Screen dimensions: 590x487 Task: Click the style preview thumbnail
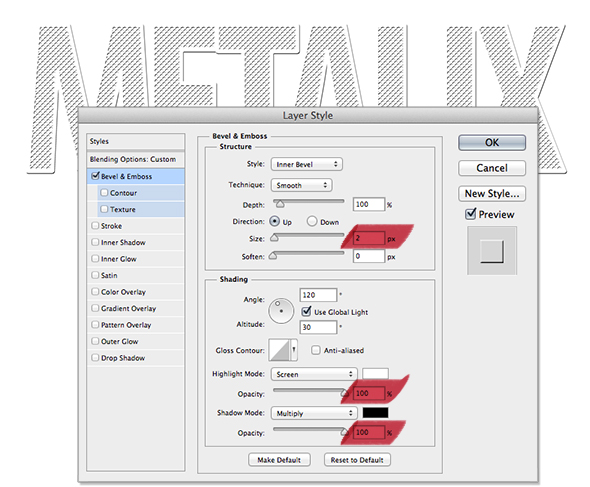click(x=492, y=251)
